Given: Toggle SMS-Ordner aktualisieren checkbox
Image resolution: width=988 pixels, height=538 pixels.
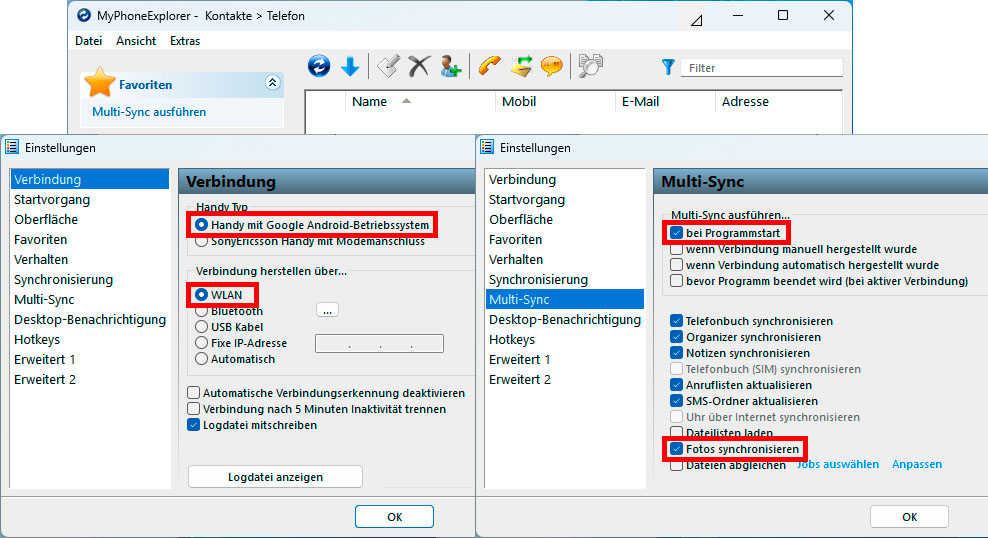Looking at the screenshot, I should [676, 401].
